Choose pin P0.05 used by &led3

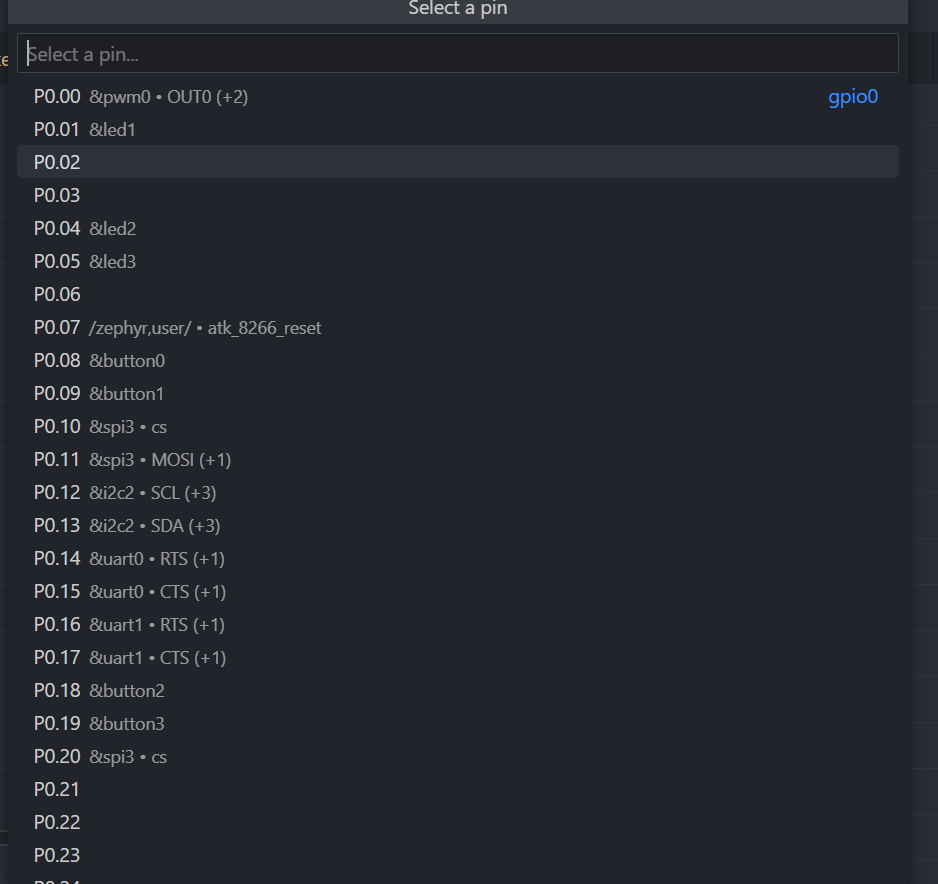(x=85, y=262)
